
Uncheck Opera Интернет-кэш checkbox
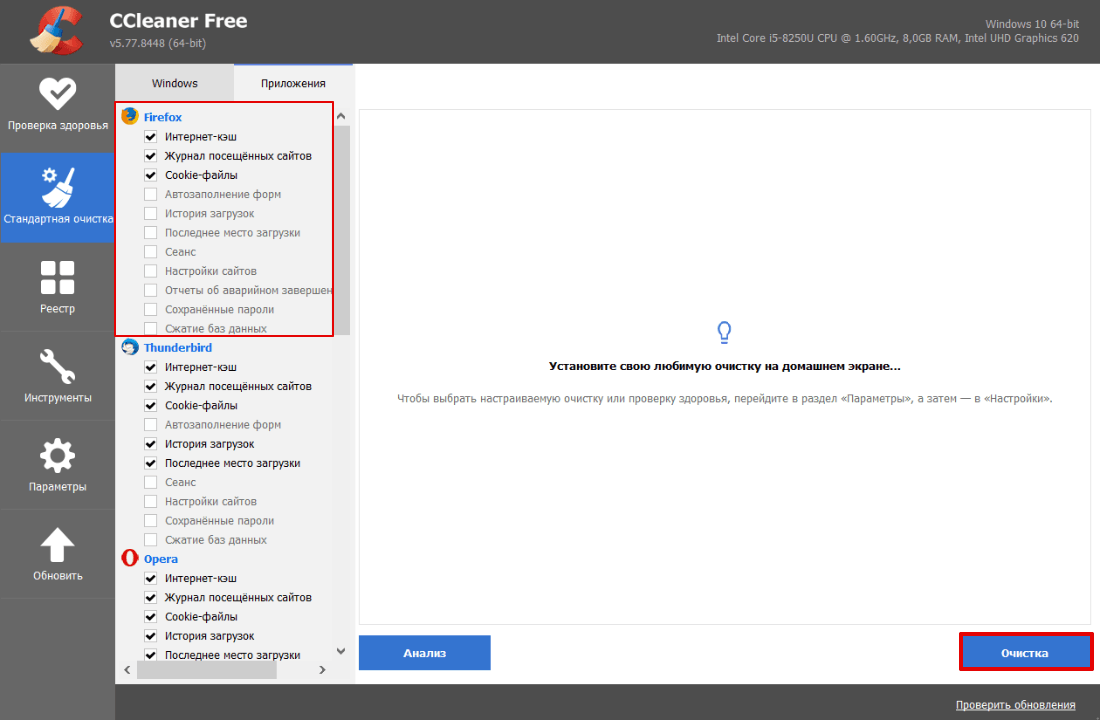[x=150, y=578]
